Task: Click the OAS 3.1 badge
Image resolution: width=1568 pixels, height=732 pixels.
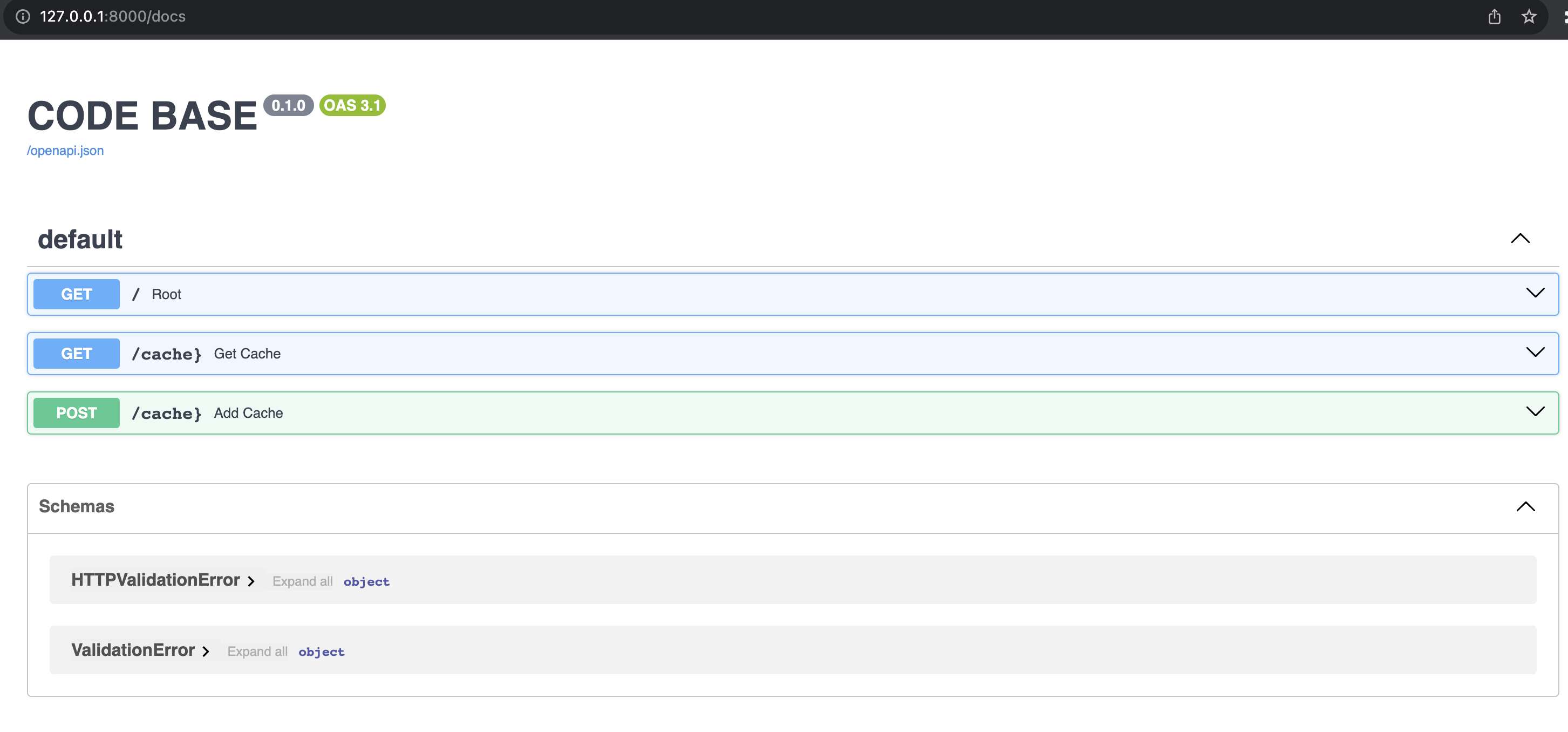Action: [x=352, y=105]
